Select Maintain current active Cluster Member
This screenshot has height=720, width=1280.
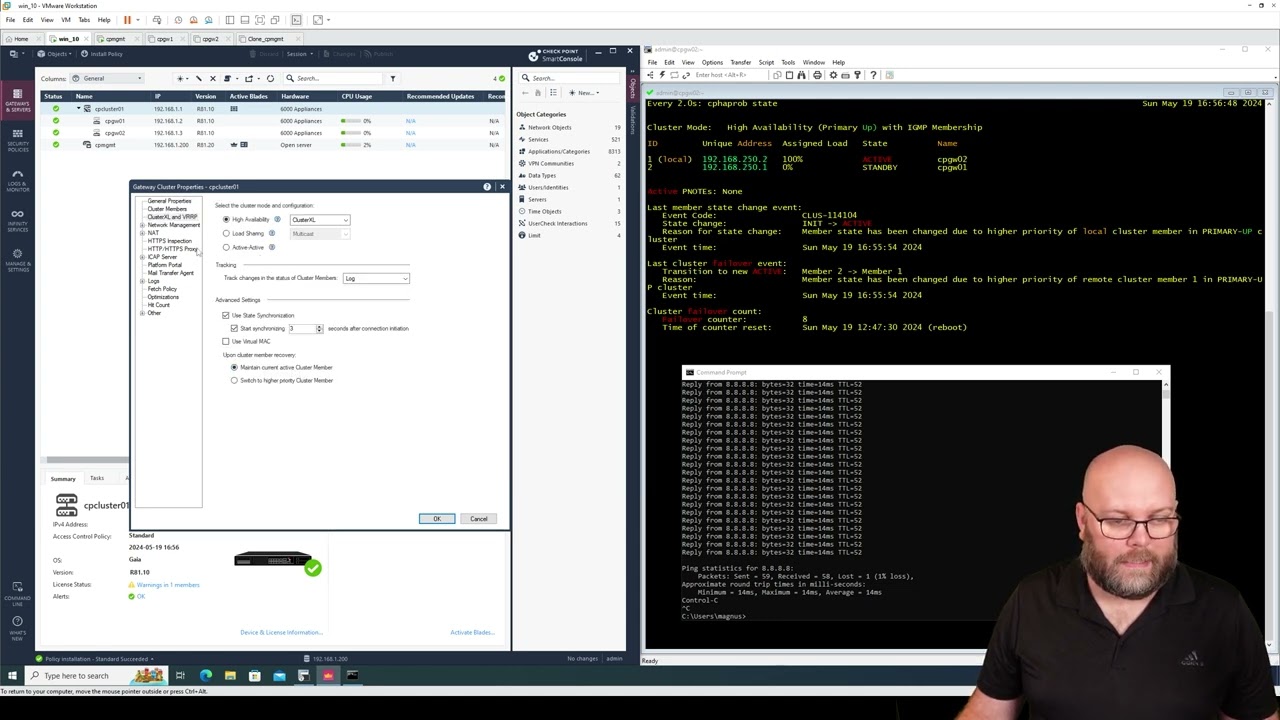click(x=234, y=367)
